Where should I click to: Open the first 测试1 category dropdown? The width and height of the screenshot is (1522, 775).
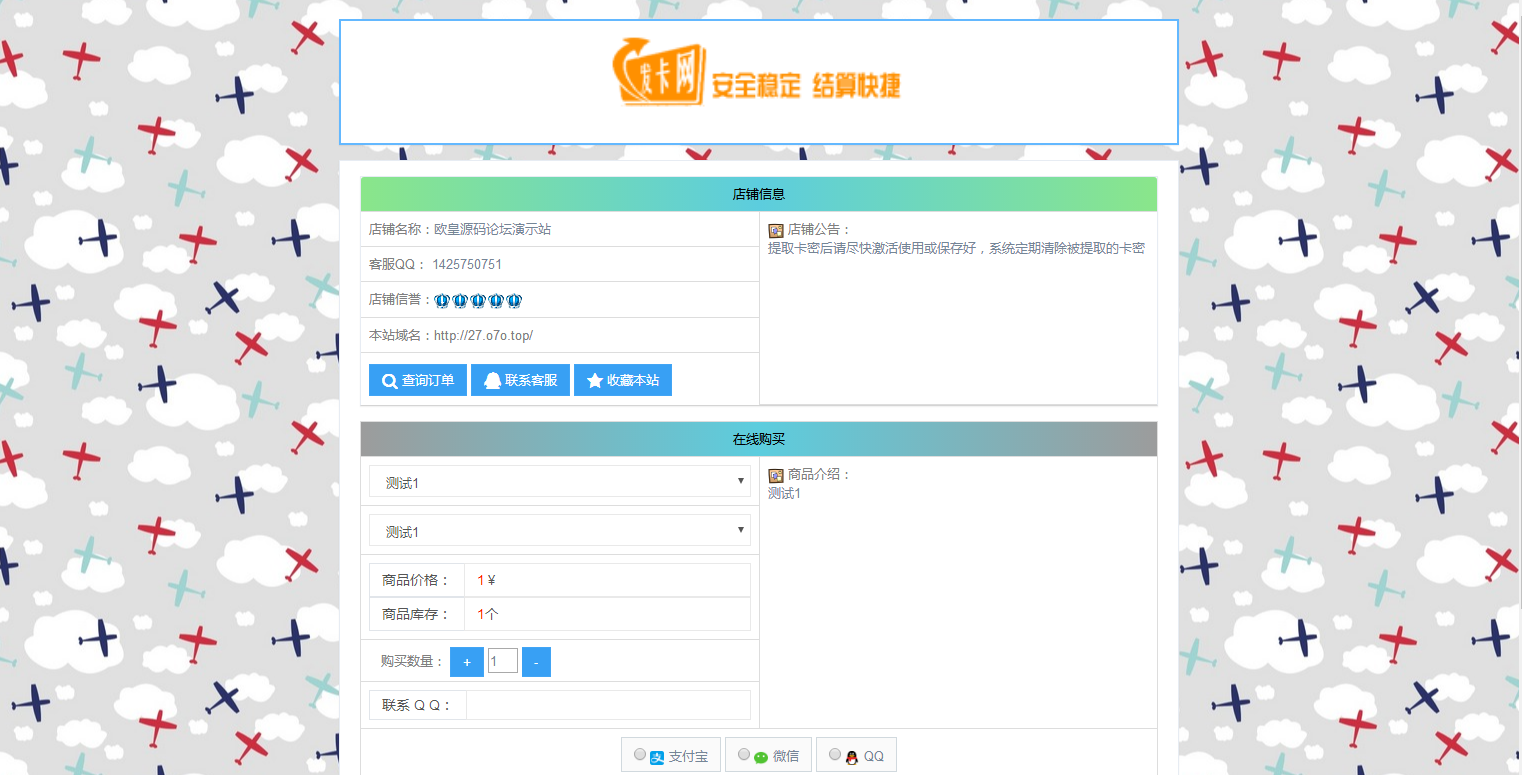click(x=560, y=481)
